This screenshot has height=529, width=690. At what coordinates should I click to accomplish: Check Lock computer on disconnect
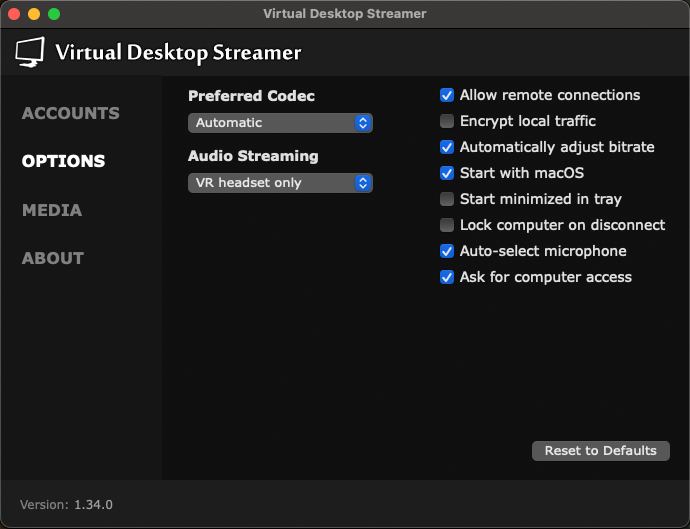pos(447,225)
